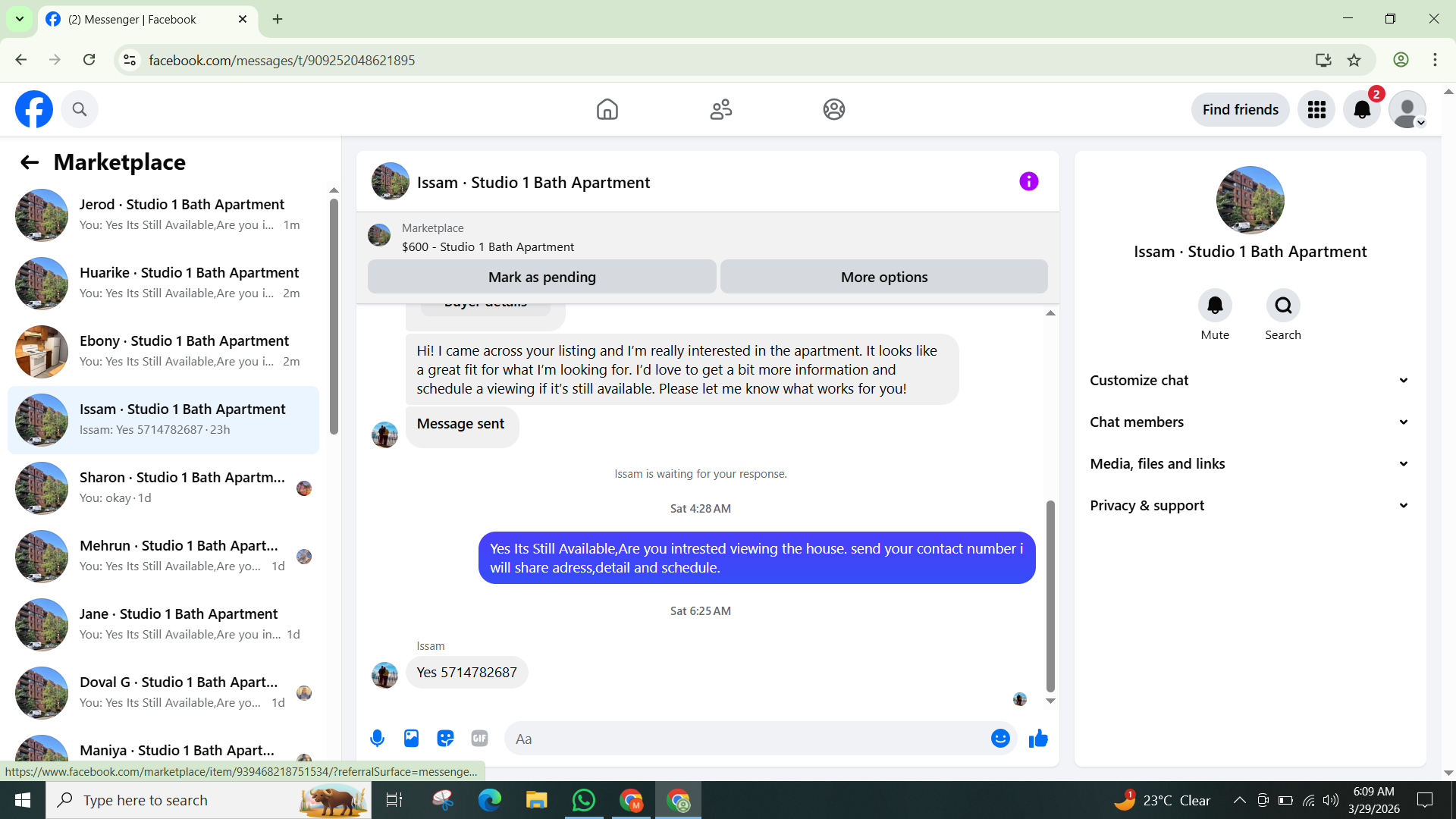This screenshot has width=1456, height=819.
Task: Select the Jane conversation
Action: 163,624
